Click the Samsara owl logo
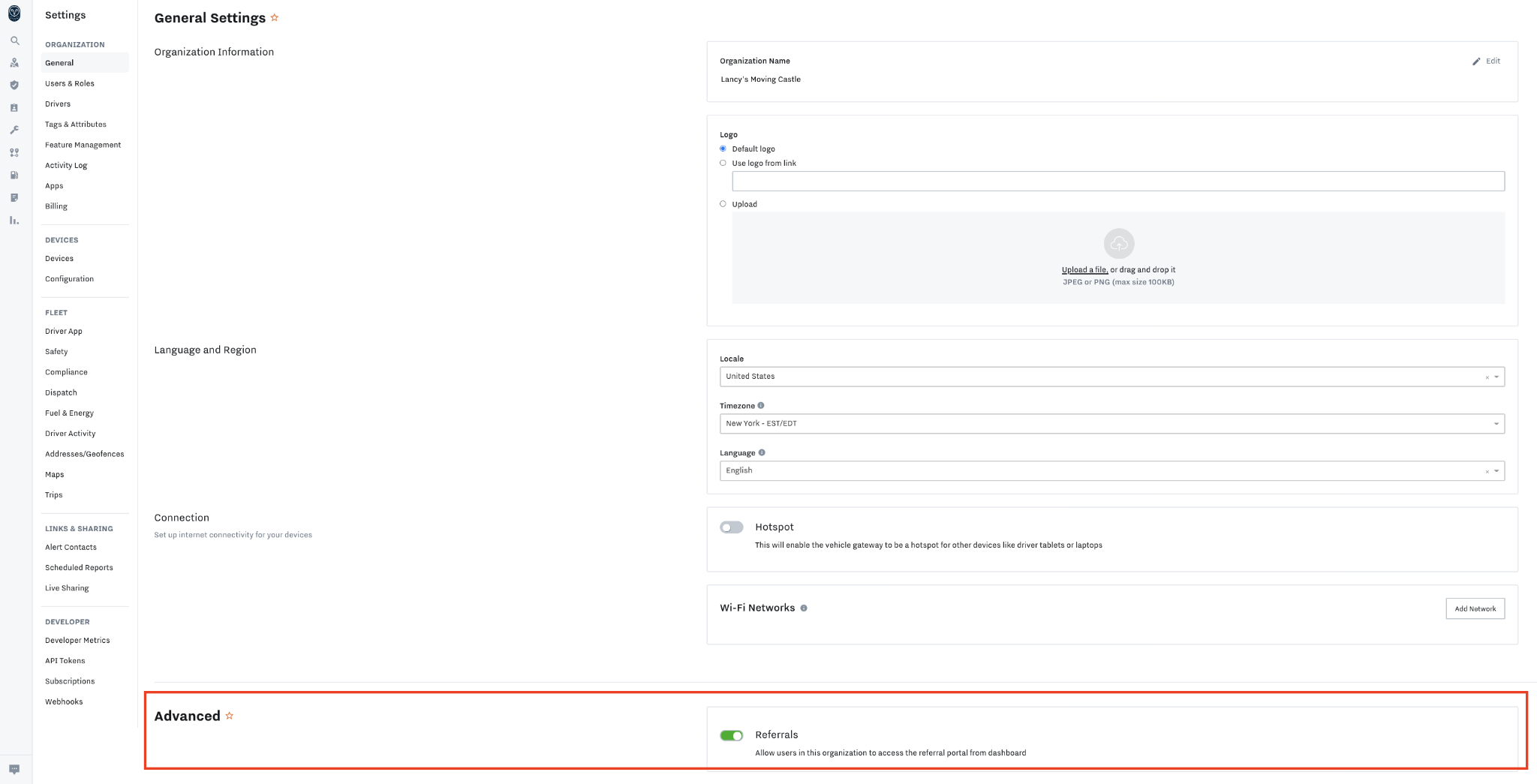Image resolution: width=1537 pixels, height=784 pixels. click(14, 14)
